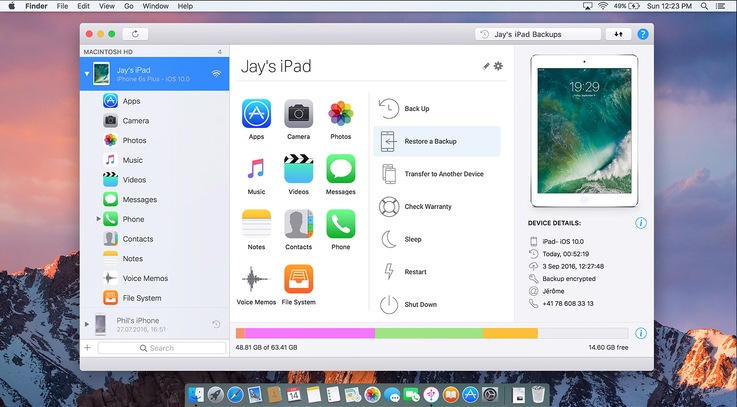Open the Photos icon in main grid
Viewport: 737px width, 407px height.
point(341,114)
